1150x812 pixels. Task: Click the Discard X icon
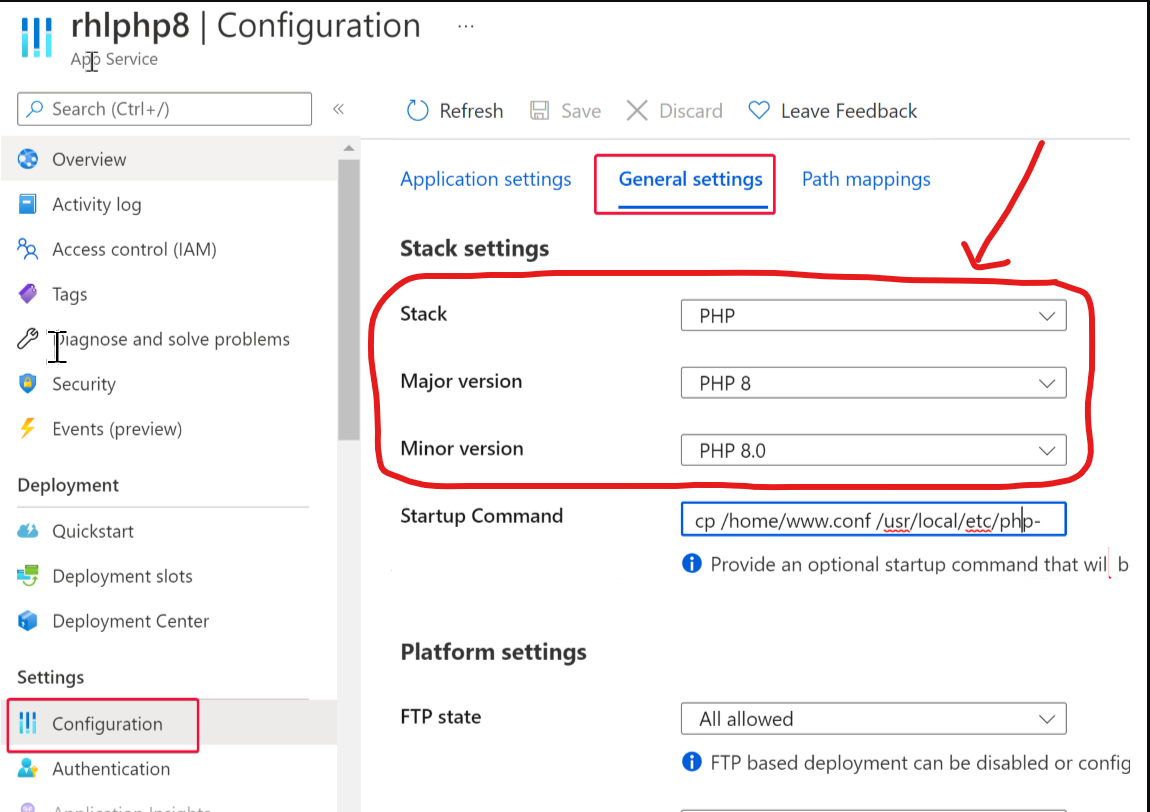(637, 111)
